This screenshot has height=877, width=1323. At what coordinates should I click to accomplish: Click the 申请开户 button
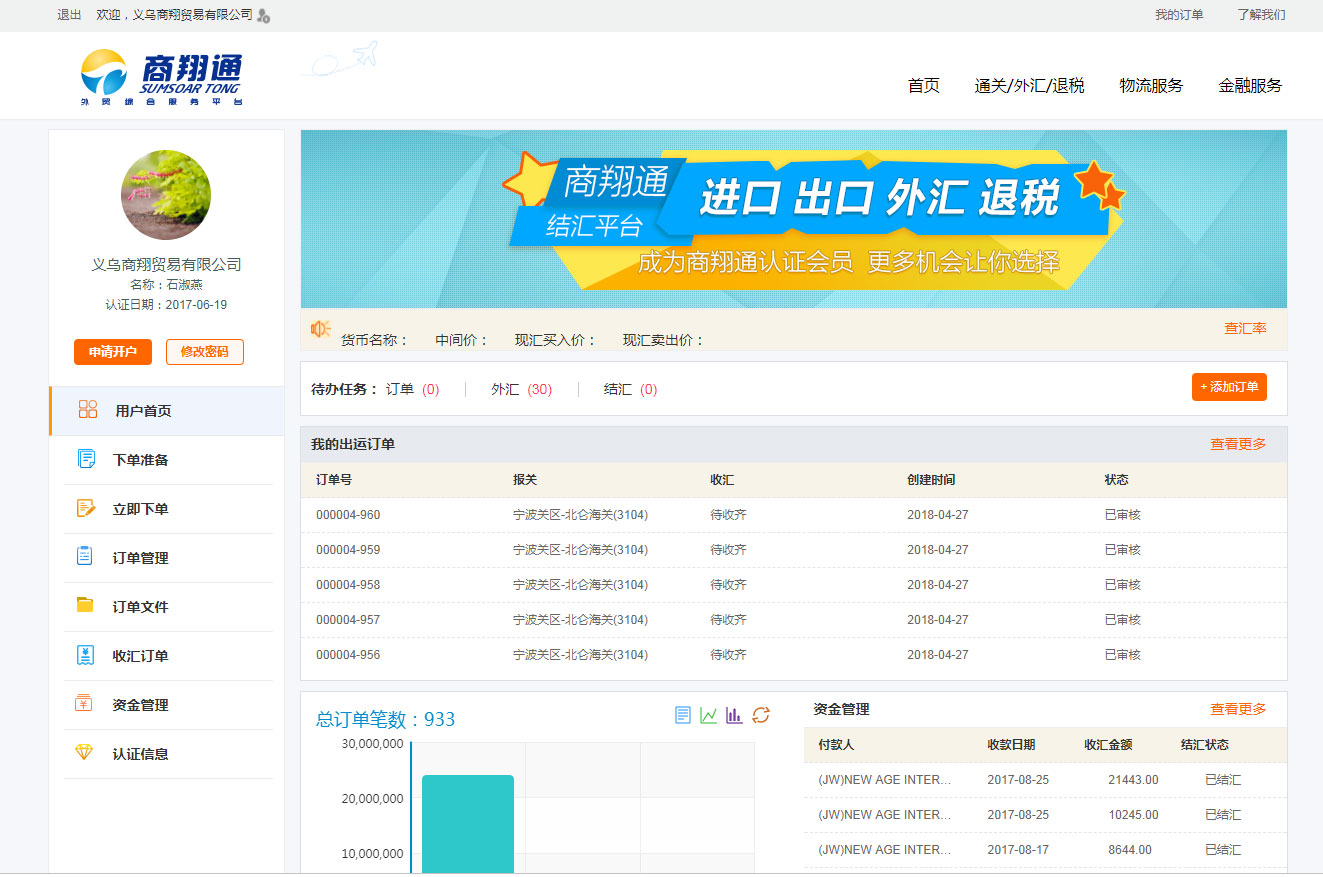[113, 352]
